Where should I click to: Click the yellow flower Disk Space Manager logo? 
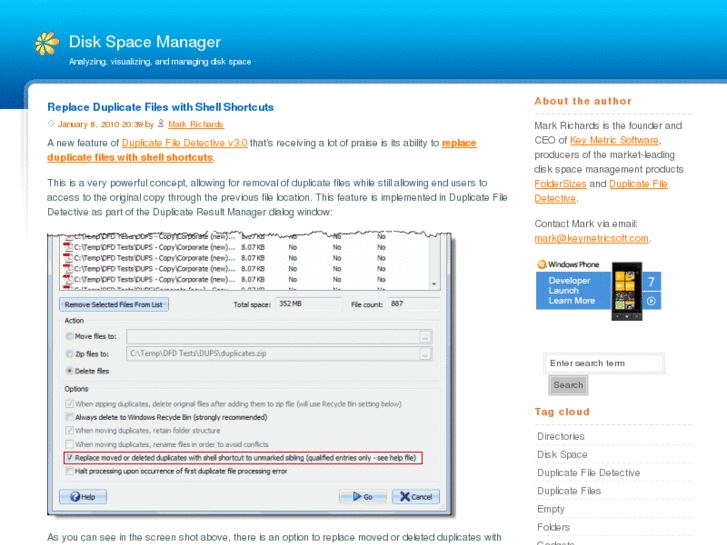click(x=47, y=44)
